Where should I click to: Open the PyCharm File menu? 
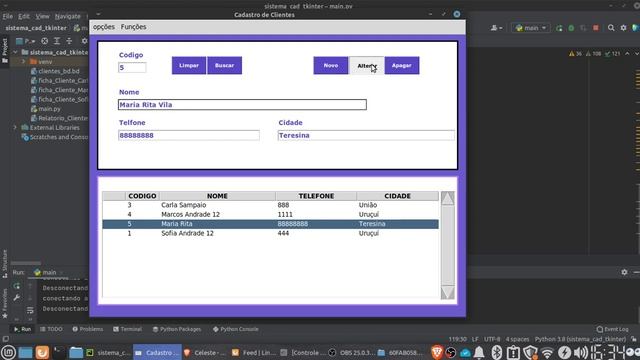[x=7, y=16]
